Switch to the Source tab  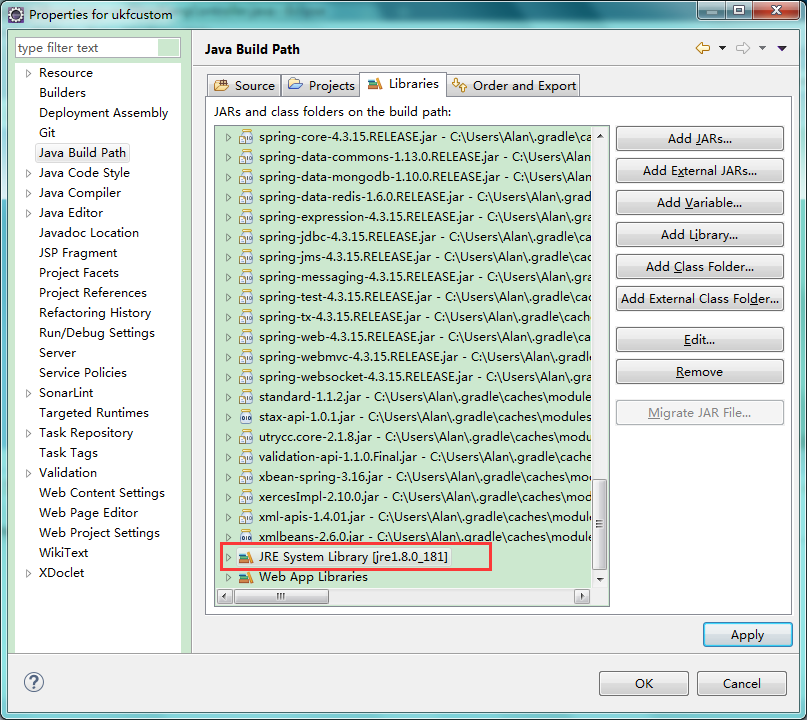coord(244,85)
